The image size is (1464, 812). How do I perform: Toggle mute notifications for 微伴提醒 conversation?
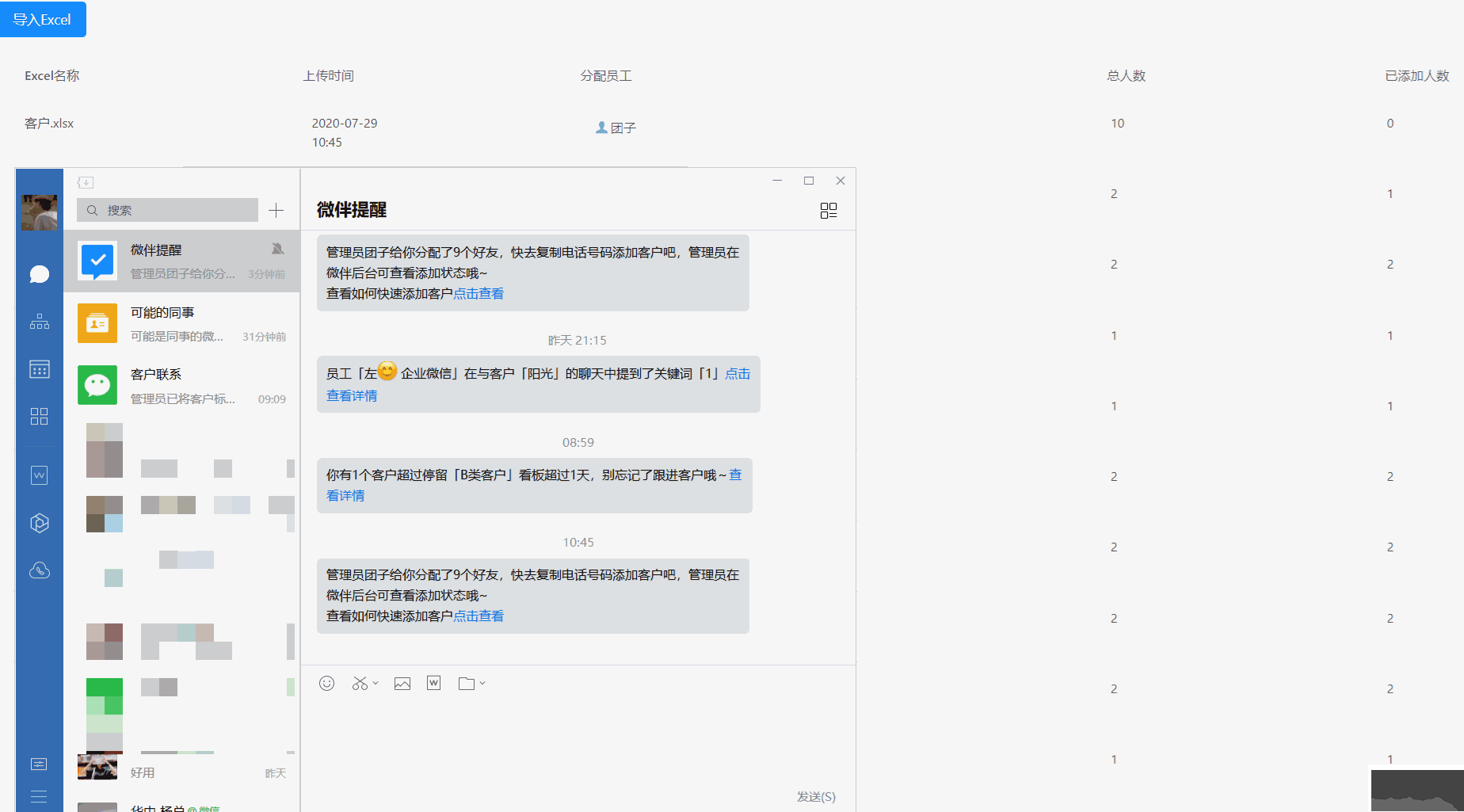point(277,248)
